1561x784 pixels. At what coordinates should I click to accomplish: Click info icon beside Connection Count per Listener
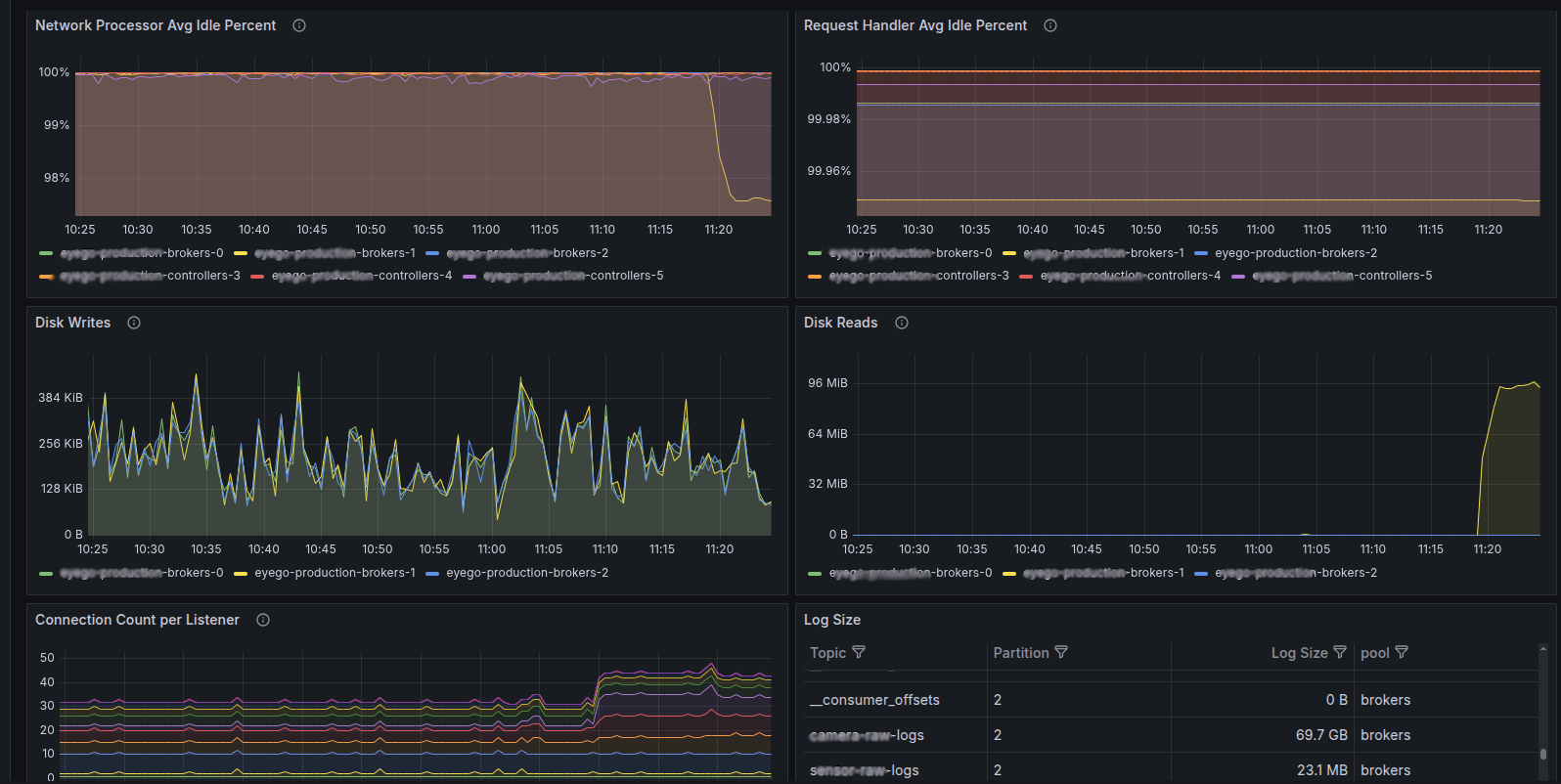click(263, 620)
